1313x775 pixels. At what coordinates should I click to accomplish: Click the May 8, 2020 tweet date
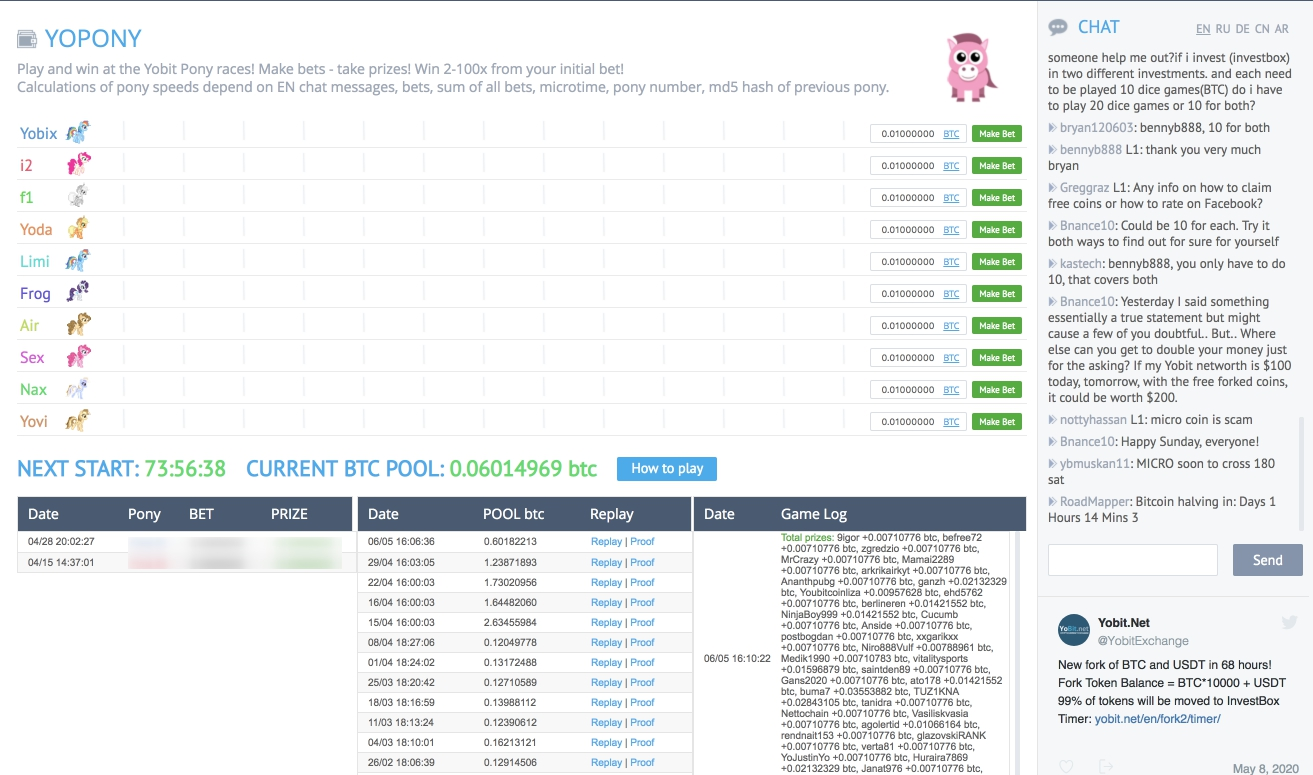(x=1264, y=769)
